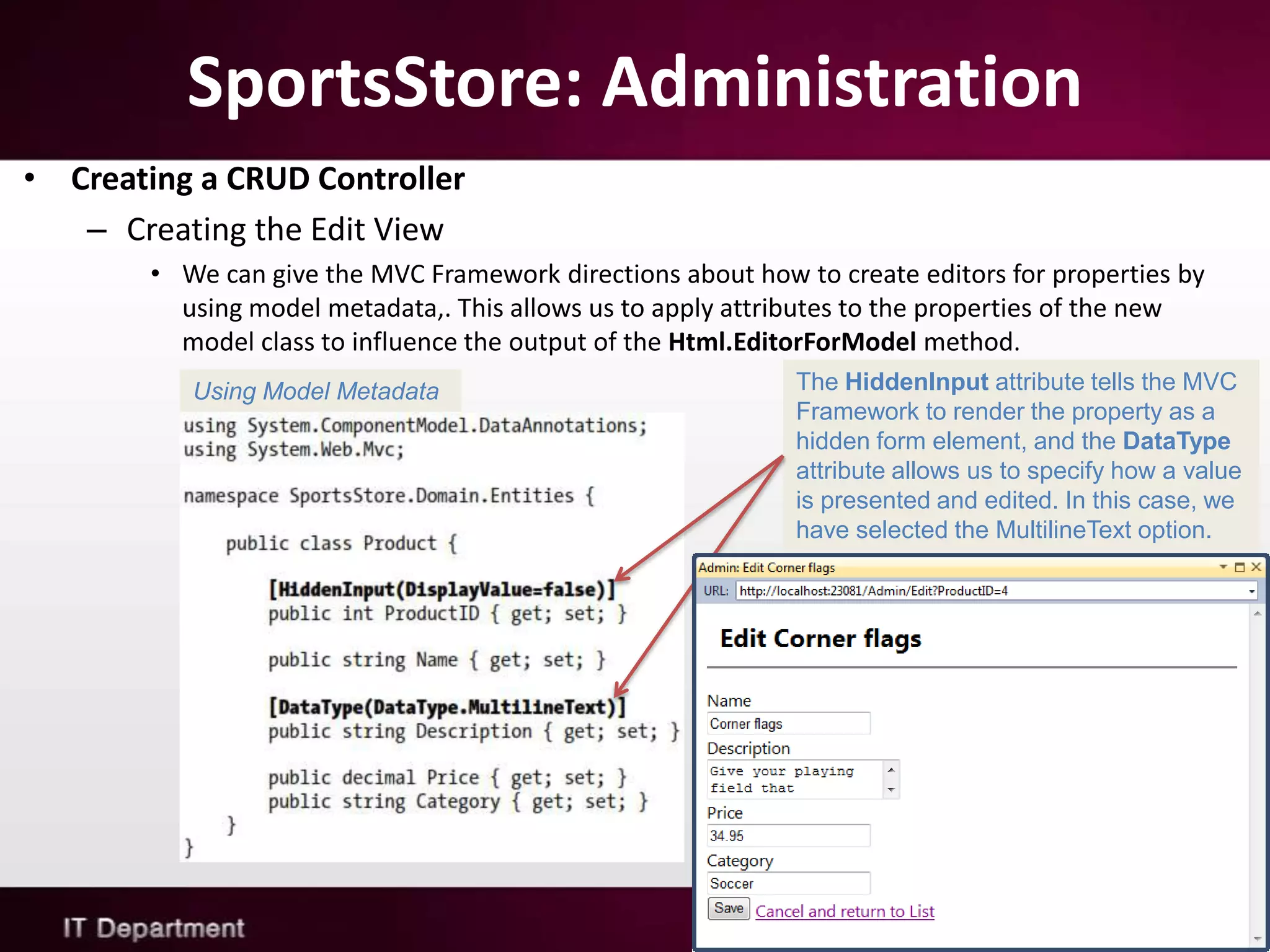Image resolution: width=1270 pixels, height=952 pixels.
Task: Select the Price field showing 34.95
Action: 789,835
